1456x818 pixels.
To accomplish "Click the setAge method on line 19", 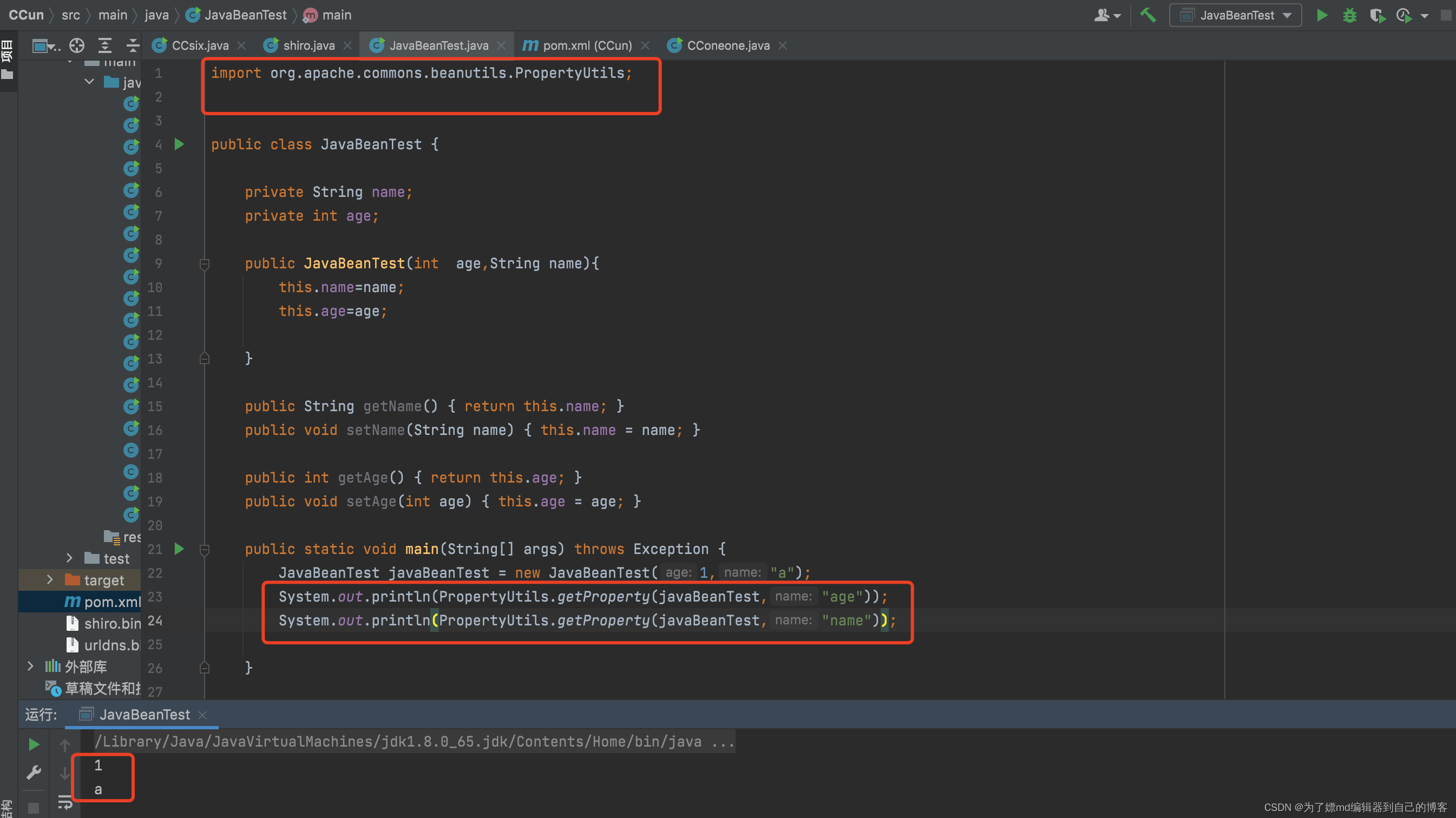I will [371, 501].
